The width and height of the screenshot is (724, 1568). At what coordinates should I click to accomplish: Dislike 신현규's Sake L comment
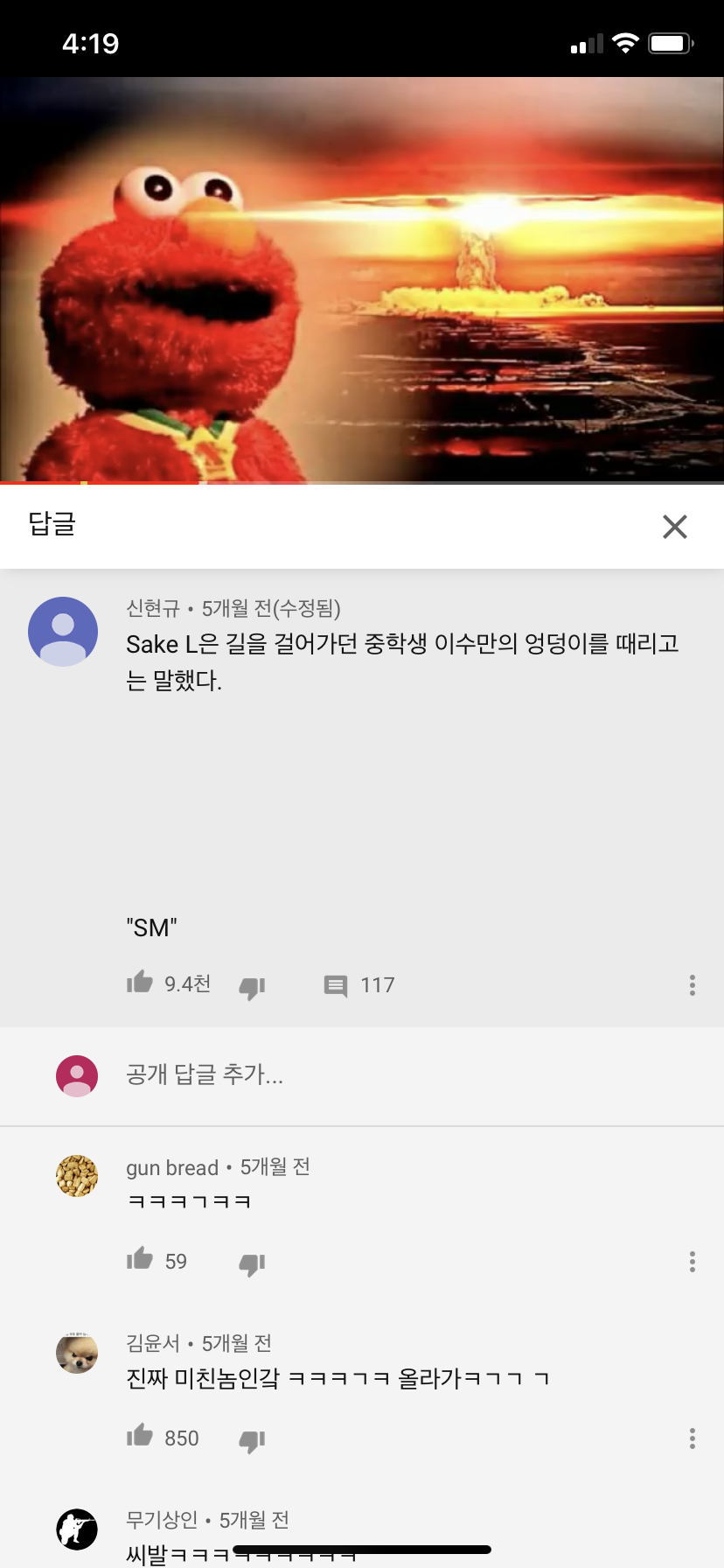pyautogui.click(x=252, y=988)
